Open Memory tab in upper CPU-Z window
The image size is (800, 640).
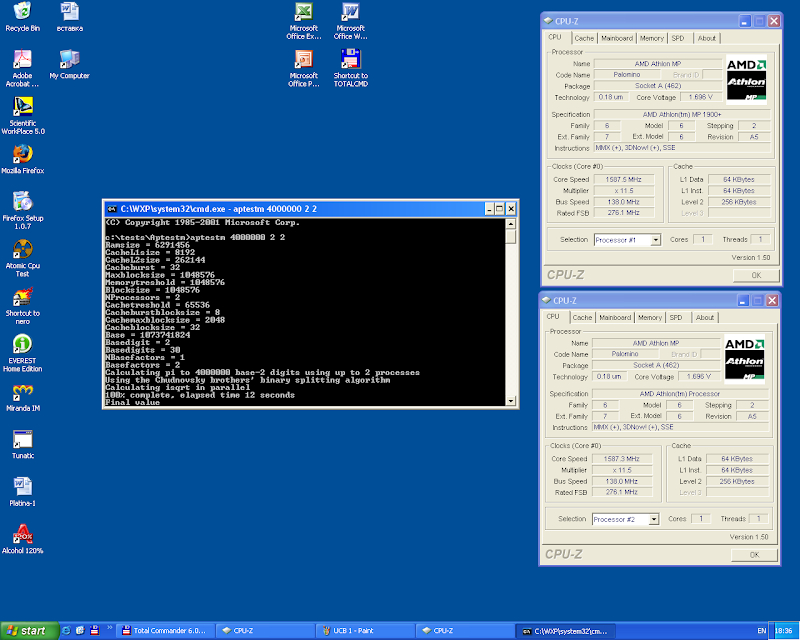[652, 38]
